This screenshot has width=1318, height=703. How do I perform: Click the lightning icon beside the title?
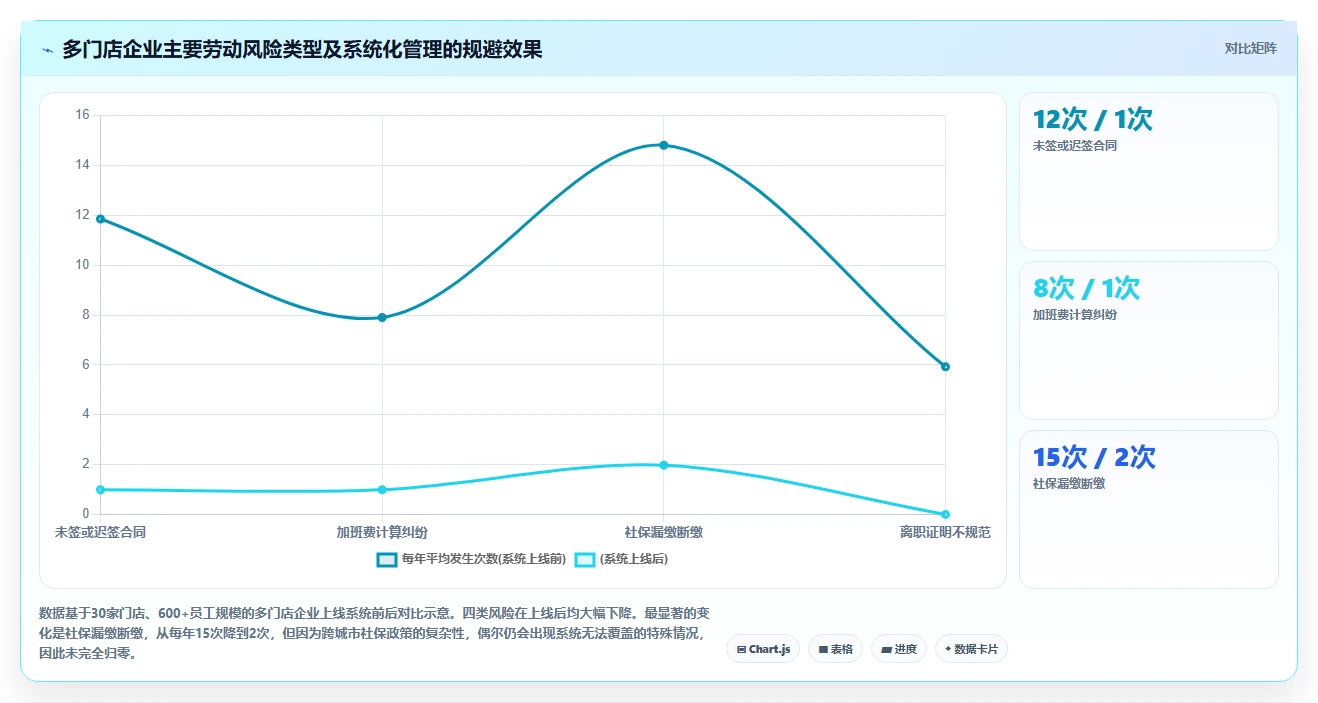(48, 49)
